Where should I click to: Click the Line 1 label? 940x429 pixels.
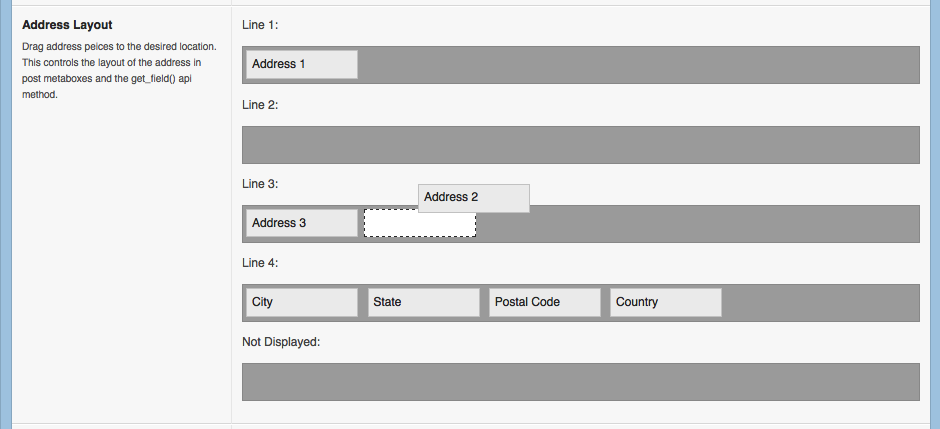[x=260, y=25]
